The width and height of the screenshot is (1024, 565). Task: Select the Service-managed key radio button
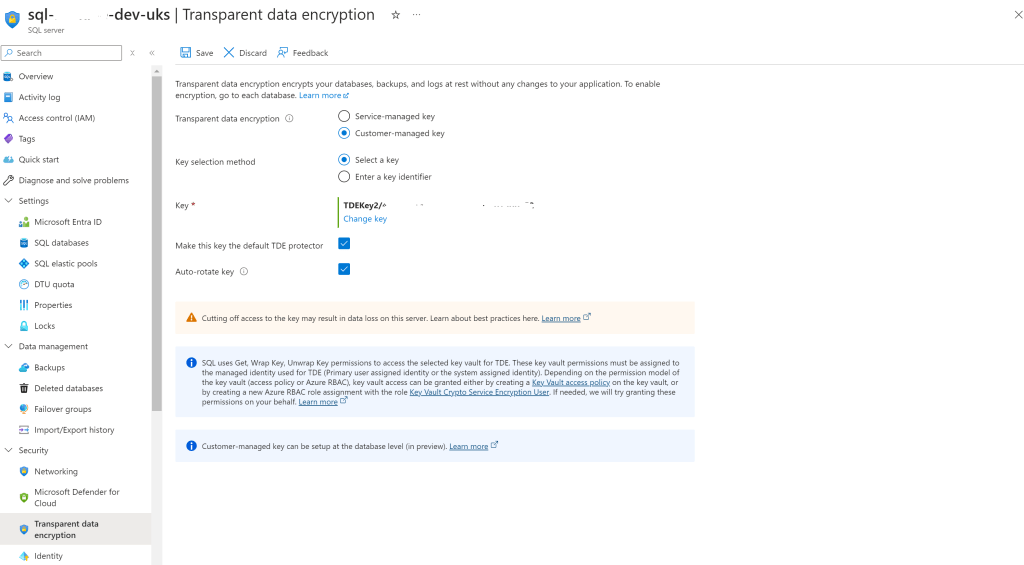pos(344,116)
